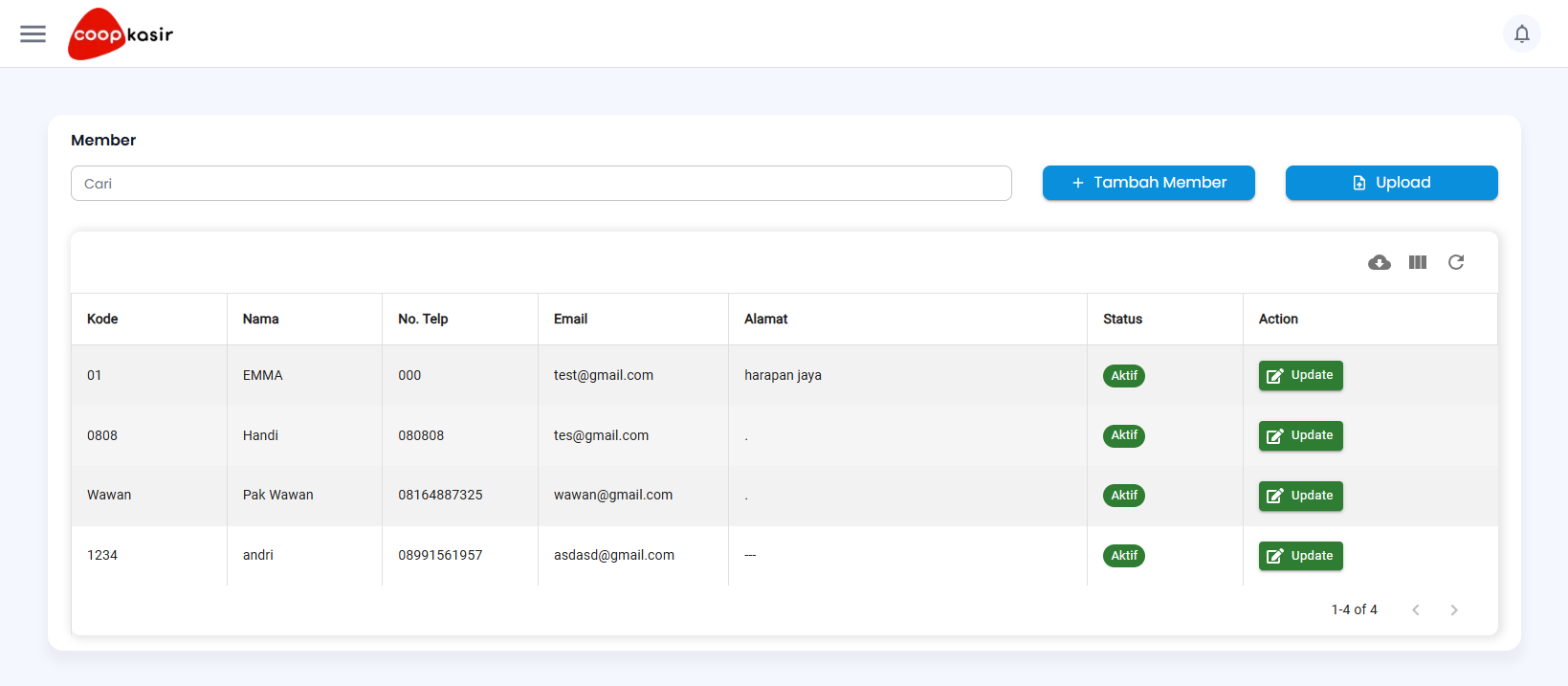Click the Status column header

pyautogui.click(x=1122, y=320)
